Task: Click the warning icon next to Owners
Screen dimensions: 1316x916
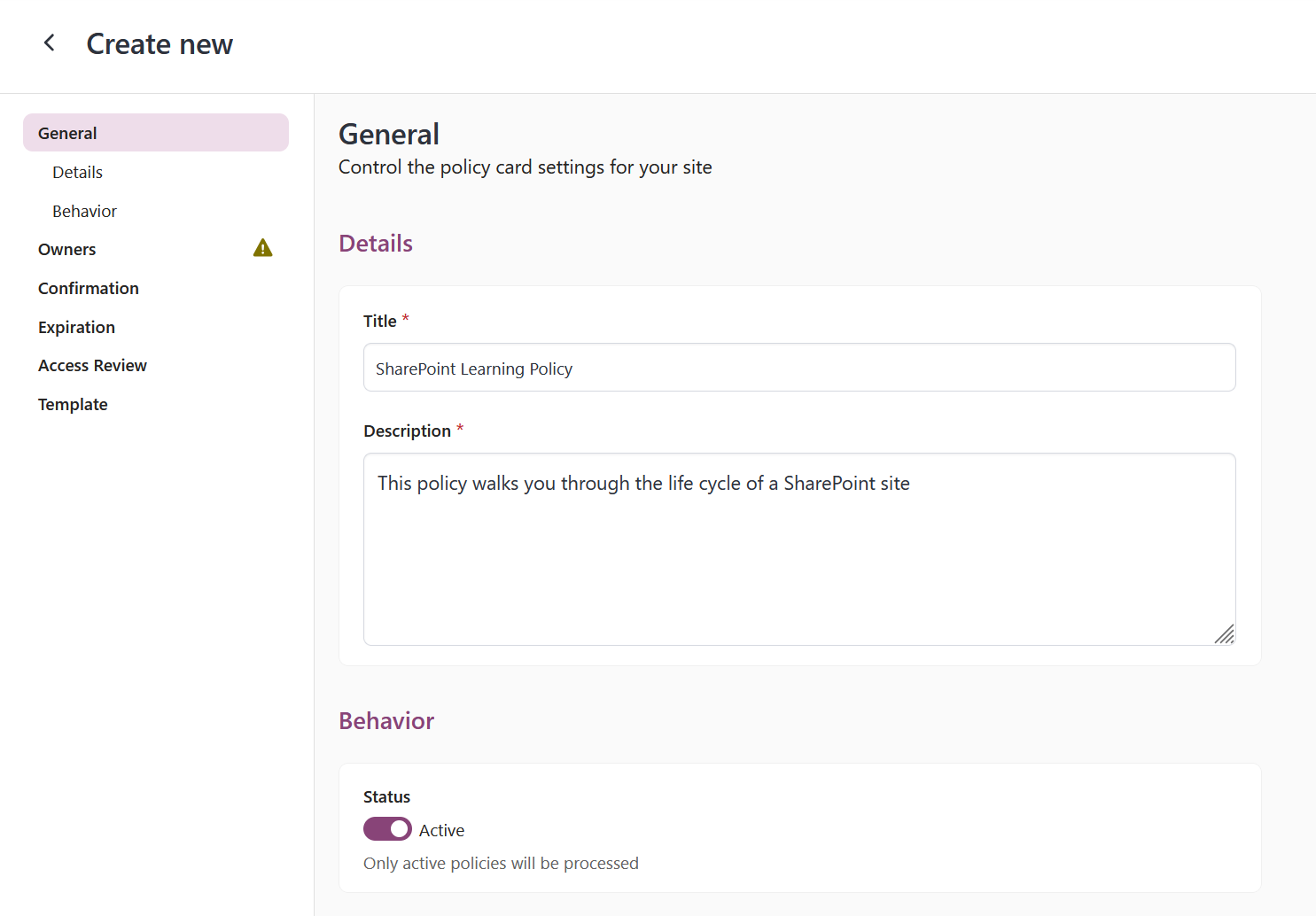Action: click(x=262, y=248)
